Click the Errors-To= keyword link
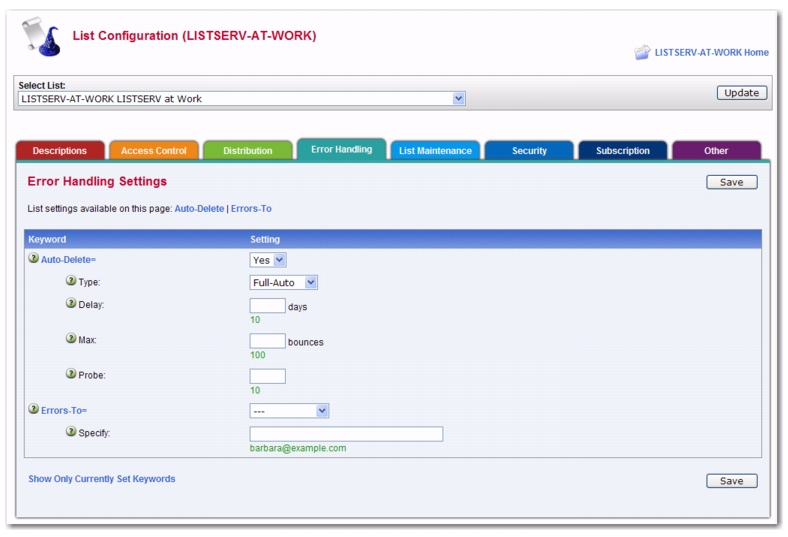Viewport: 788px width, 537px height. (64, 410)
